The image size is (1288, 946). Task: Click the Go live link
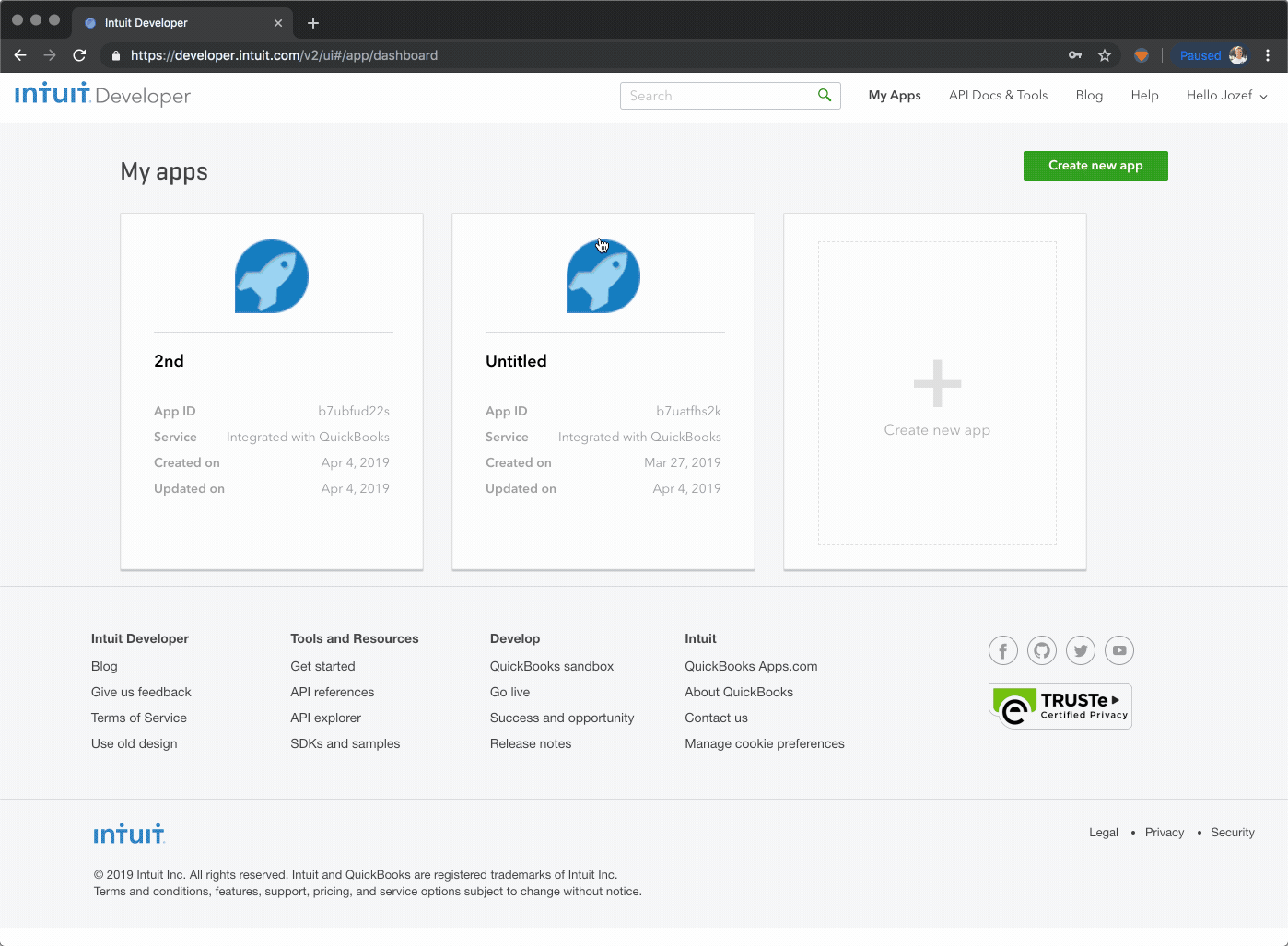coord(510,692)
